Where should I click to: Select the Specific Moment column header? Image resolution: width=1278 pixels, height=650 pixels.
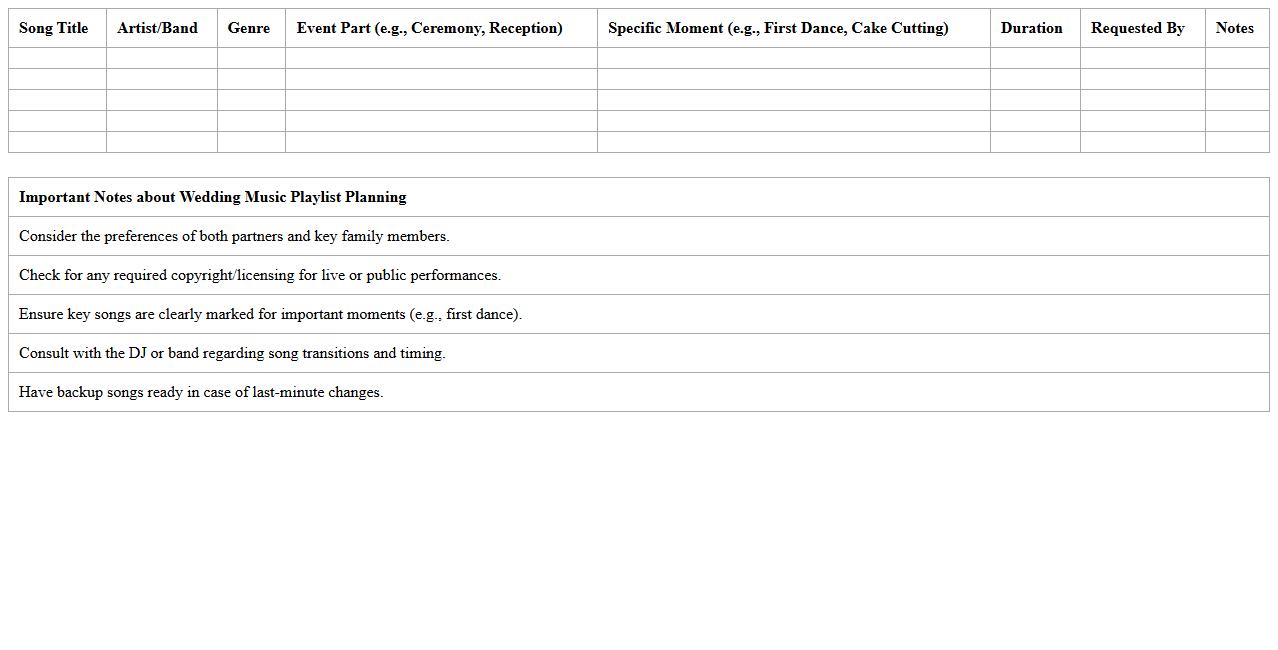[778, 28]
